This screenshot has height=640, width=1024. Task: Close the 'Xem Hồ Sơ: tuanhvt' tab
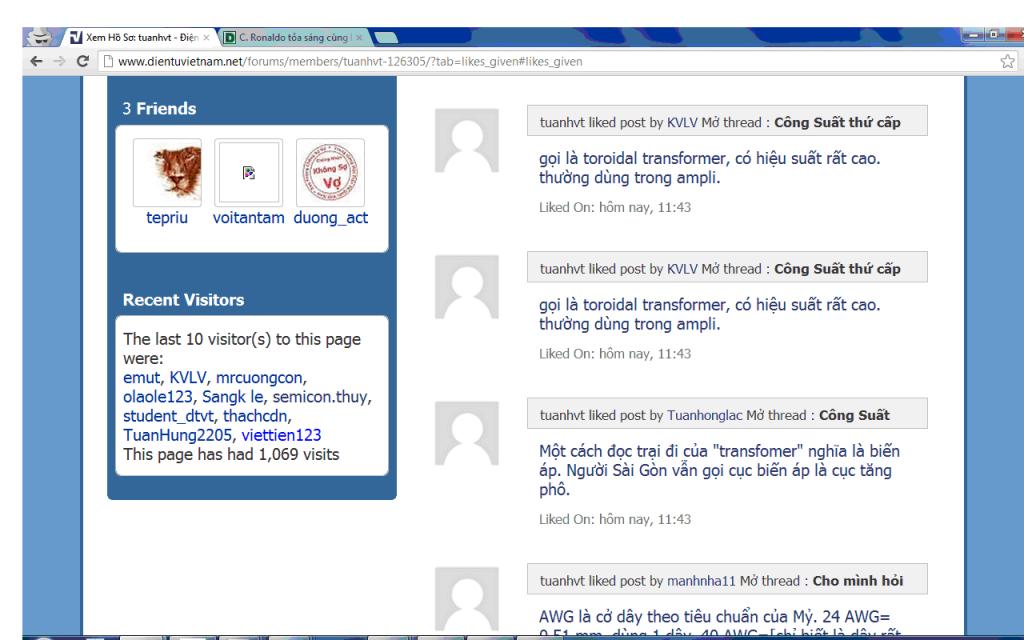tap(206, 38)
